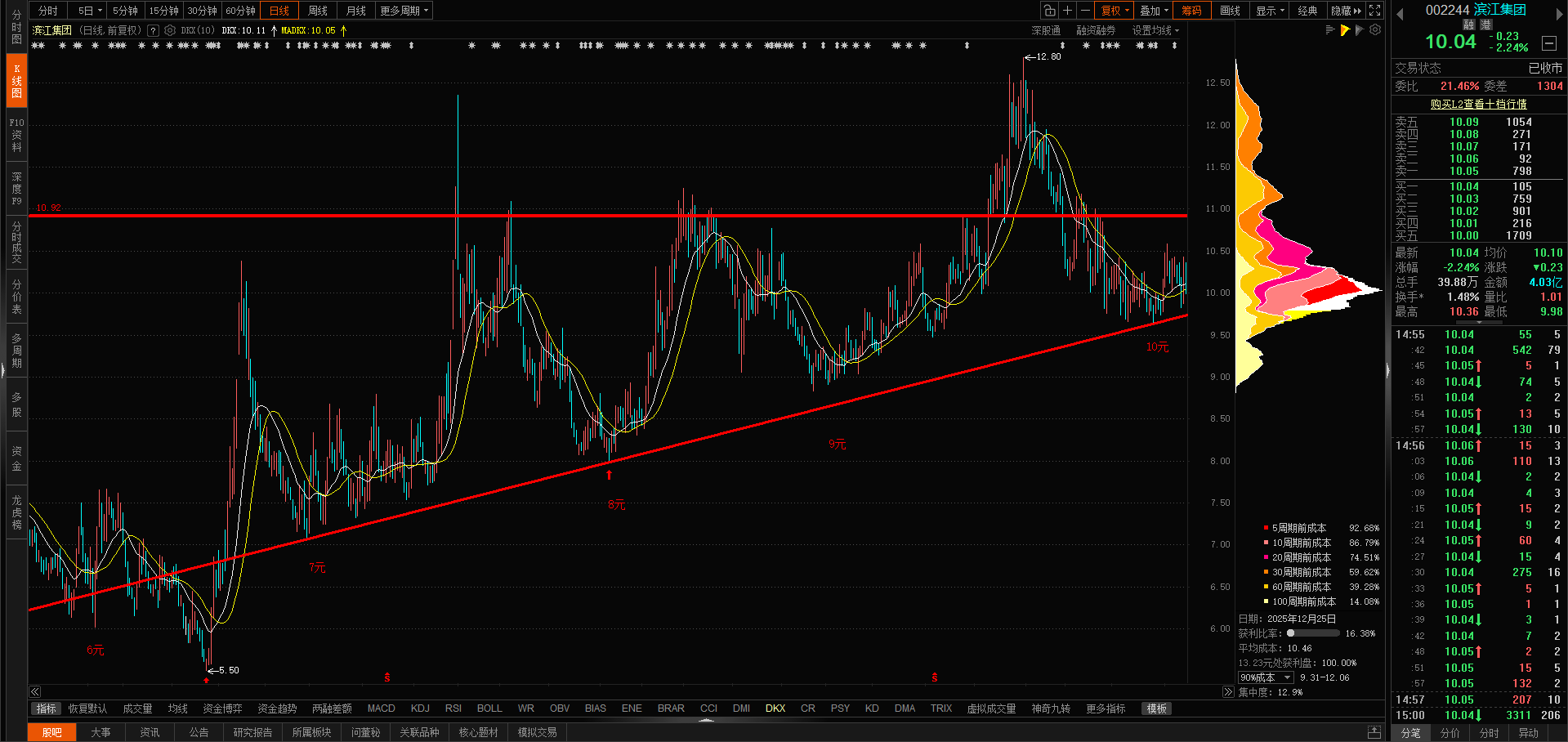Open 资金 sidebar panel
Screen dimensions: 1568x742
pos(17,458)
